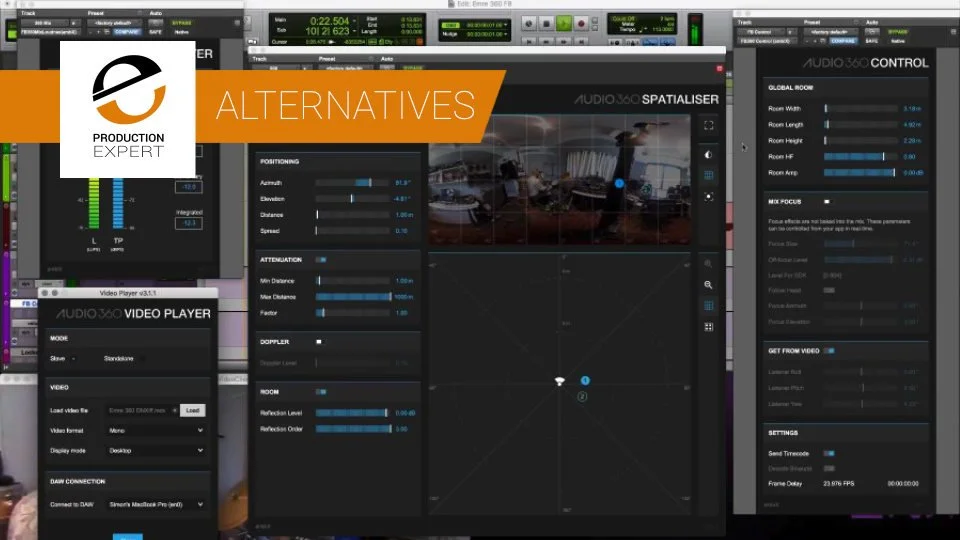Viewport: 960px width, 540px height.
Task: Click Bypass in the Spatialiser plugin header
Action: 413,68
